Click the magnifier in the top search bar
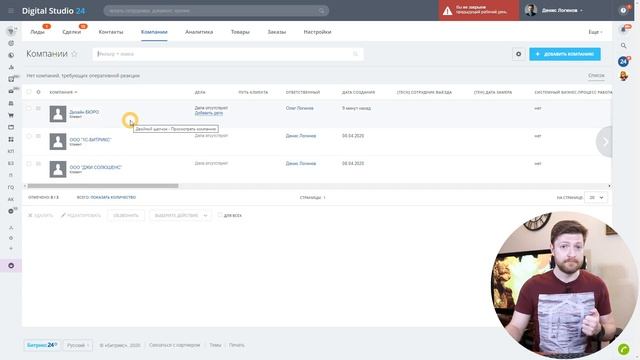Image resolution: width=640 pixels, height=360 pixels. coord(322,11)
